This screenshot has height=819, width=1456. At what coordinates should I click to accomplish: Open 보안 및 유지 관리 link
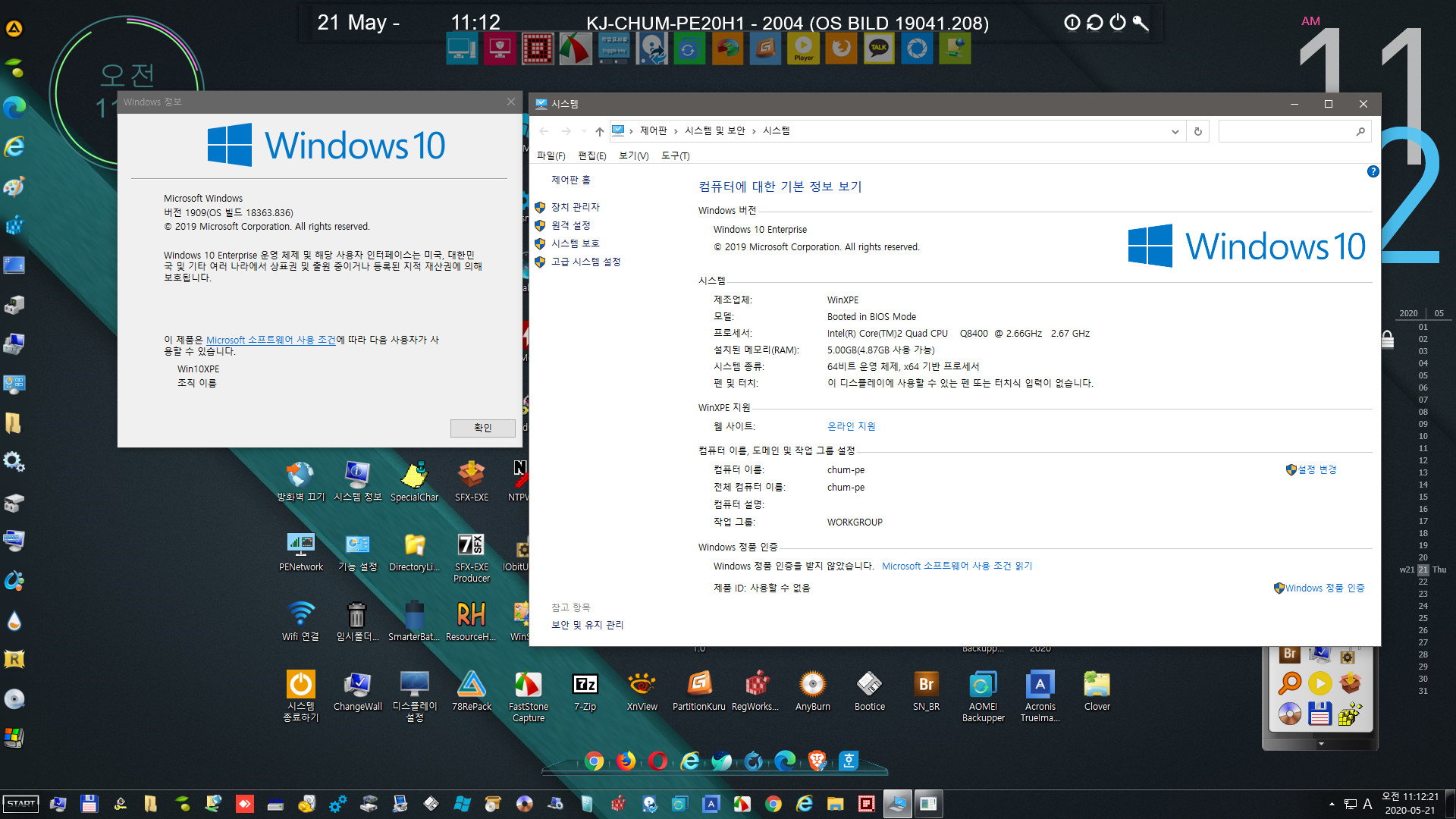(587, 625)
